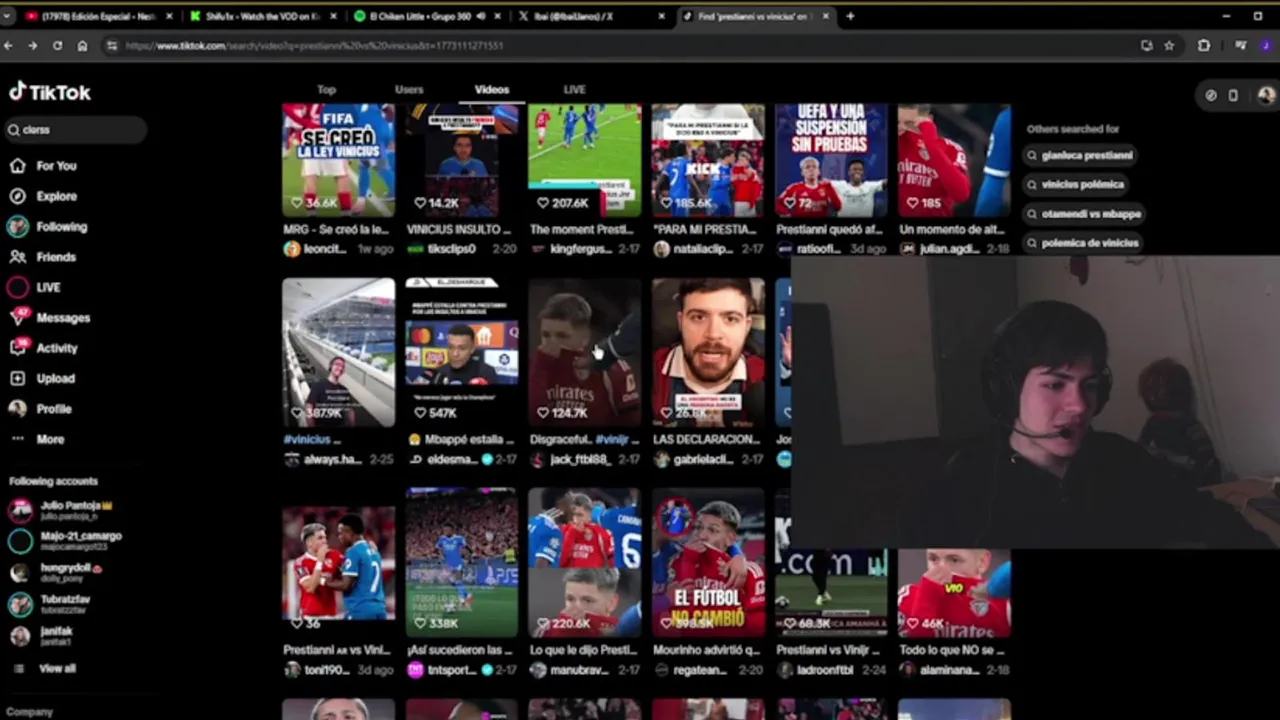
Task: Open the Friends people icon
Action: 17,257
